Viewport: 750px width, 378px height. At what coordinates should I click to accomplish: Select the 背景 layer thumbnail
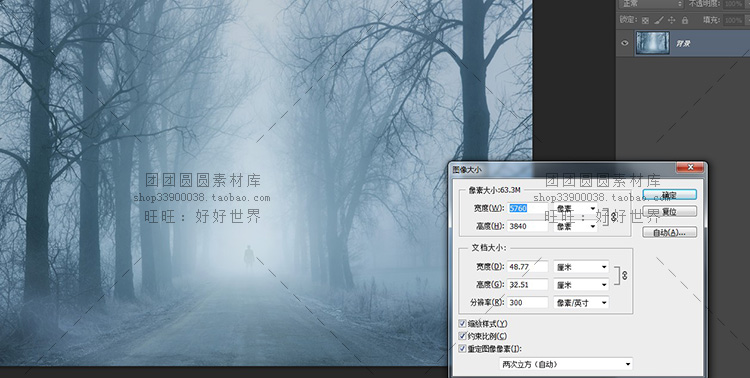[652, 43]
